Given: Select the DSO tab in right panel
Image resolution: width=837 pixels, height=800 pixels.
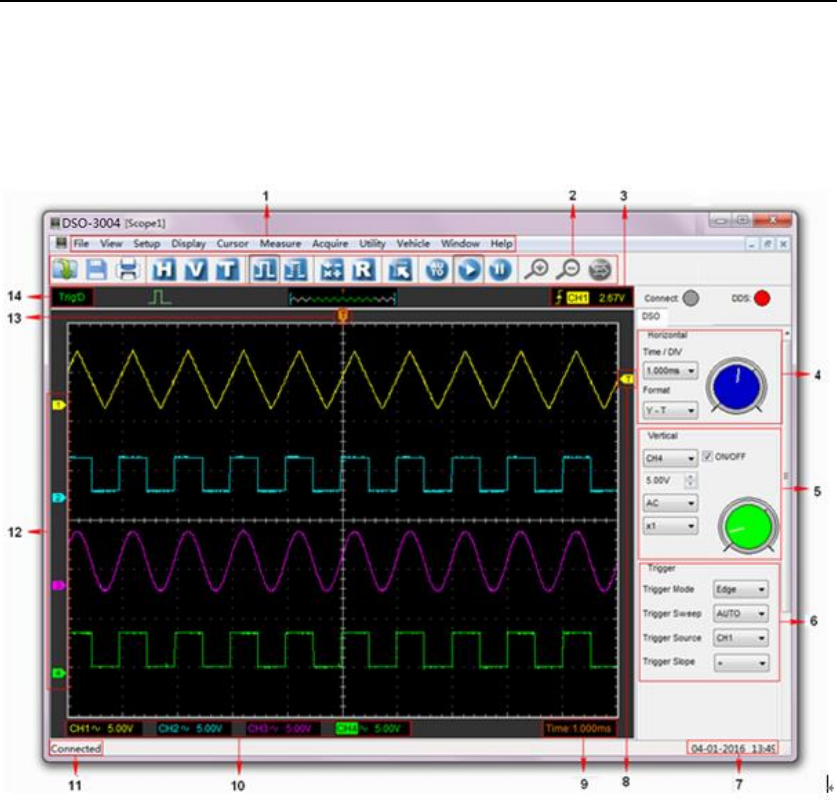Looking at the screenshot, I should [x=651, y=316].
